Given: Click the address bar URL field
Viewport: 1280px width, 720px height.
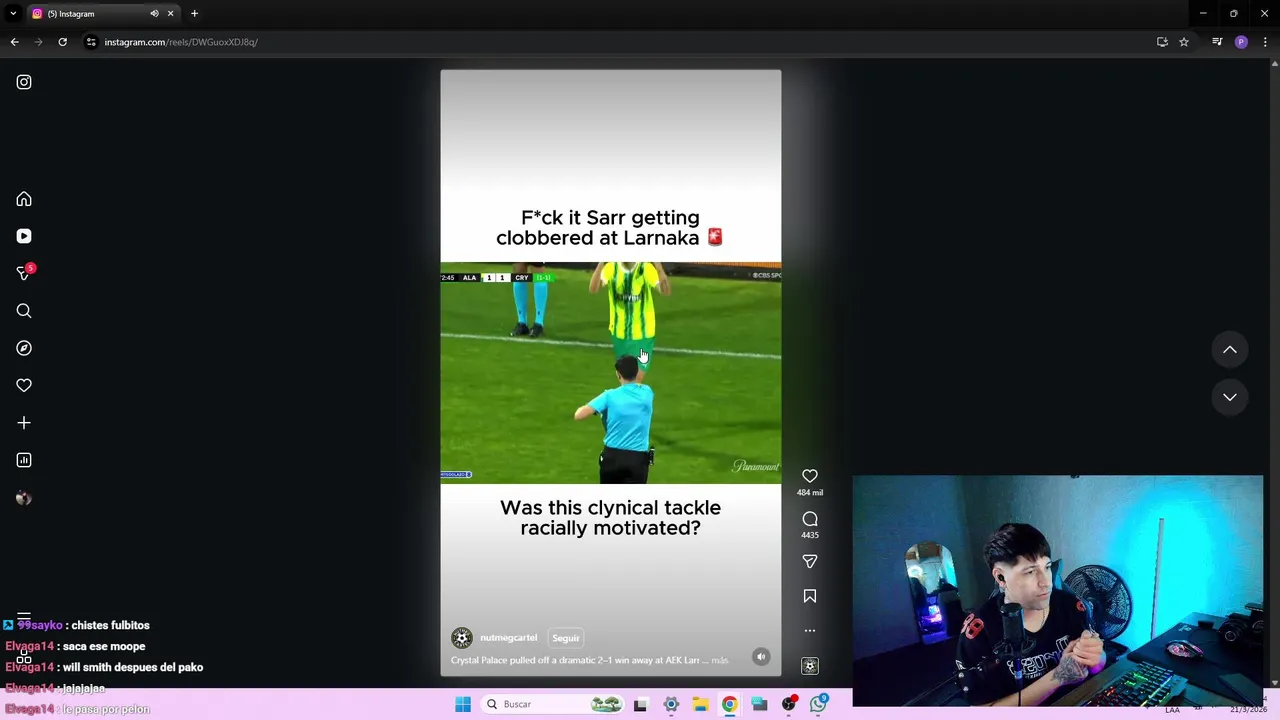Looking at the screenshot, I should (620, 42).
